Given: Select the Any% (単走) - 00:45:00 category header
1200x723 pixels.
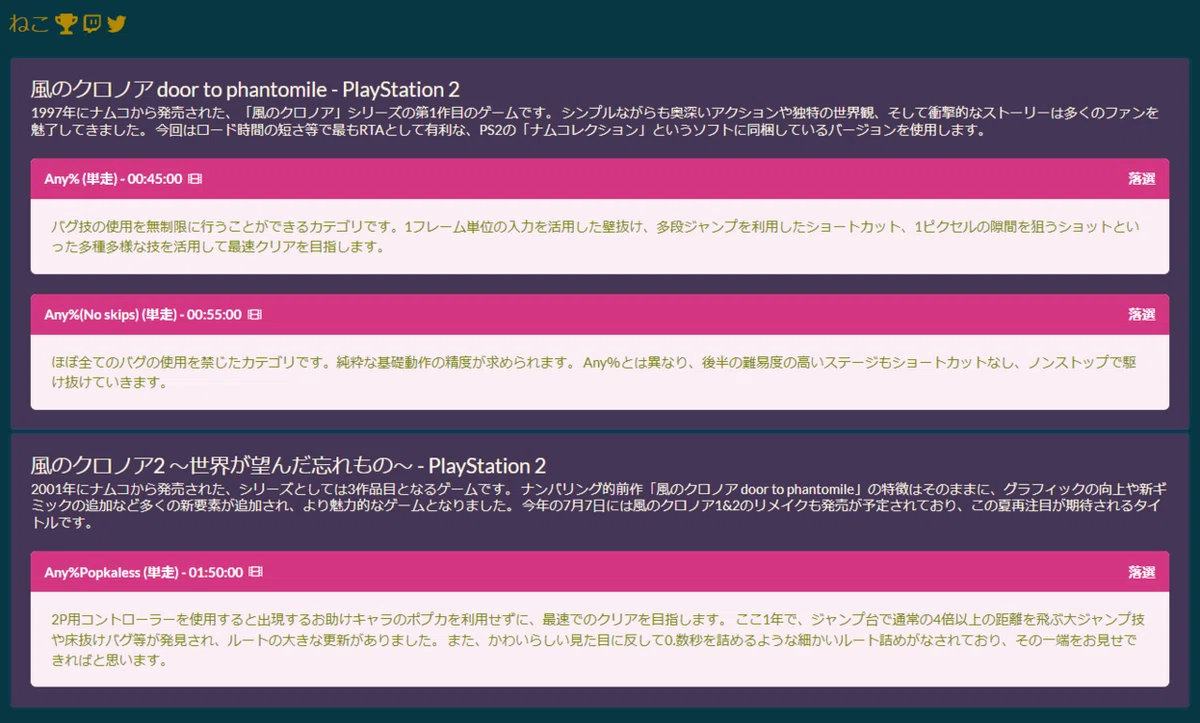Looking at the screenshot, I should tap(600, 179).
